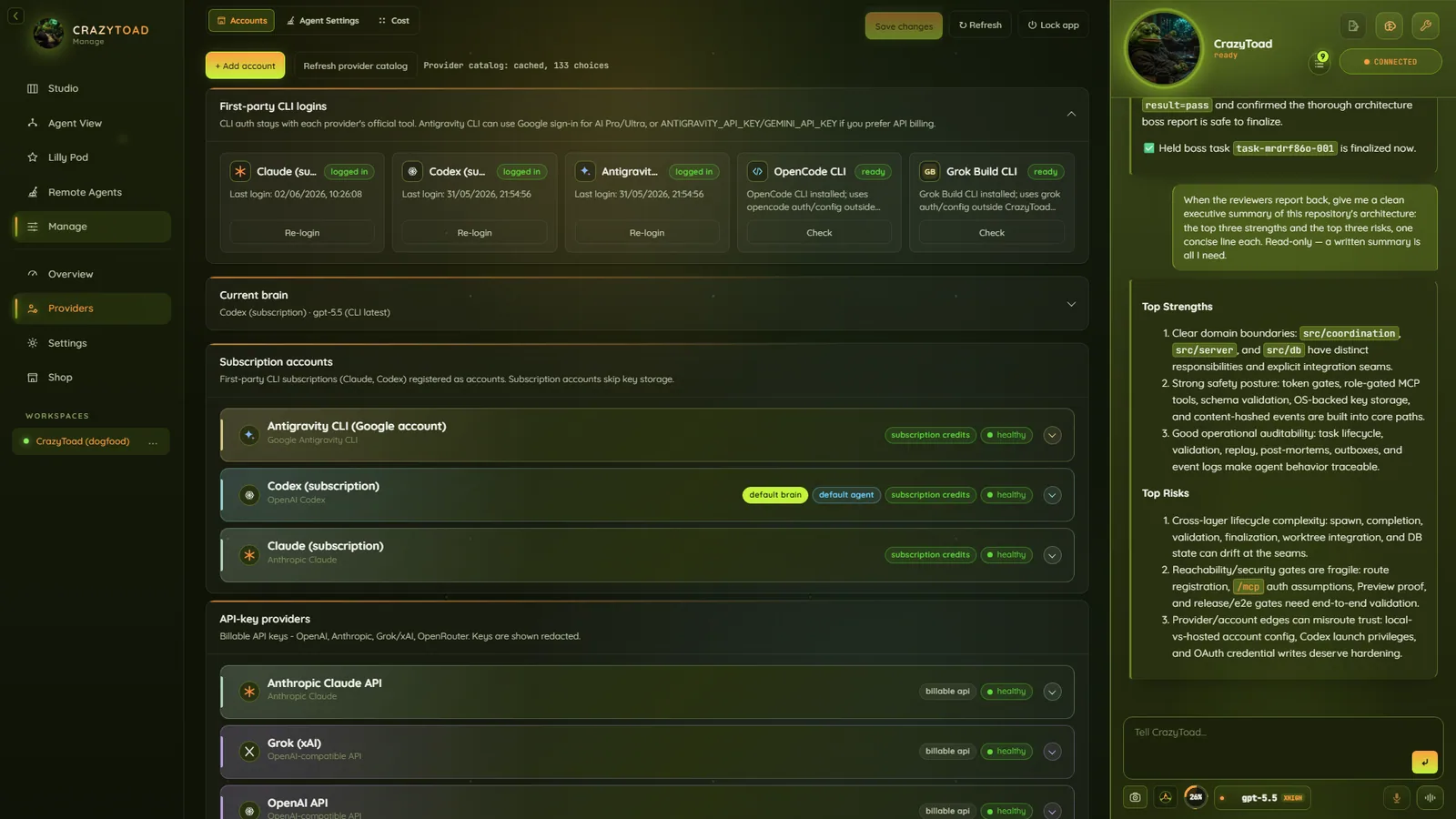
Task: Open Shop in the sidebar
Action: [x=91, y=378]
